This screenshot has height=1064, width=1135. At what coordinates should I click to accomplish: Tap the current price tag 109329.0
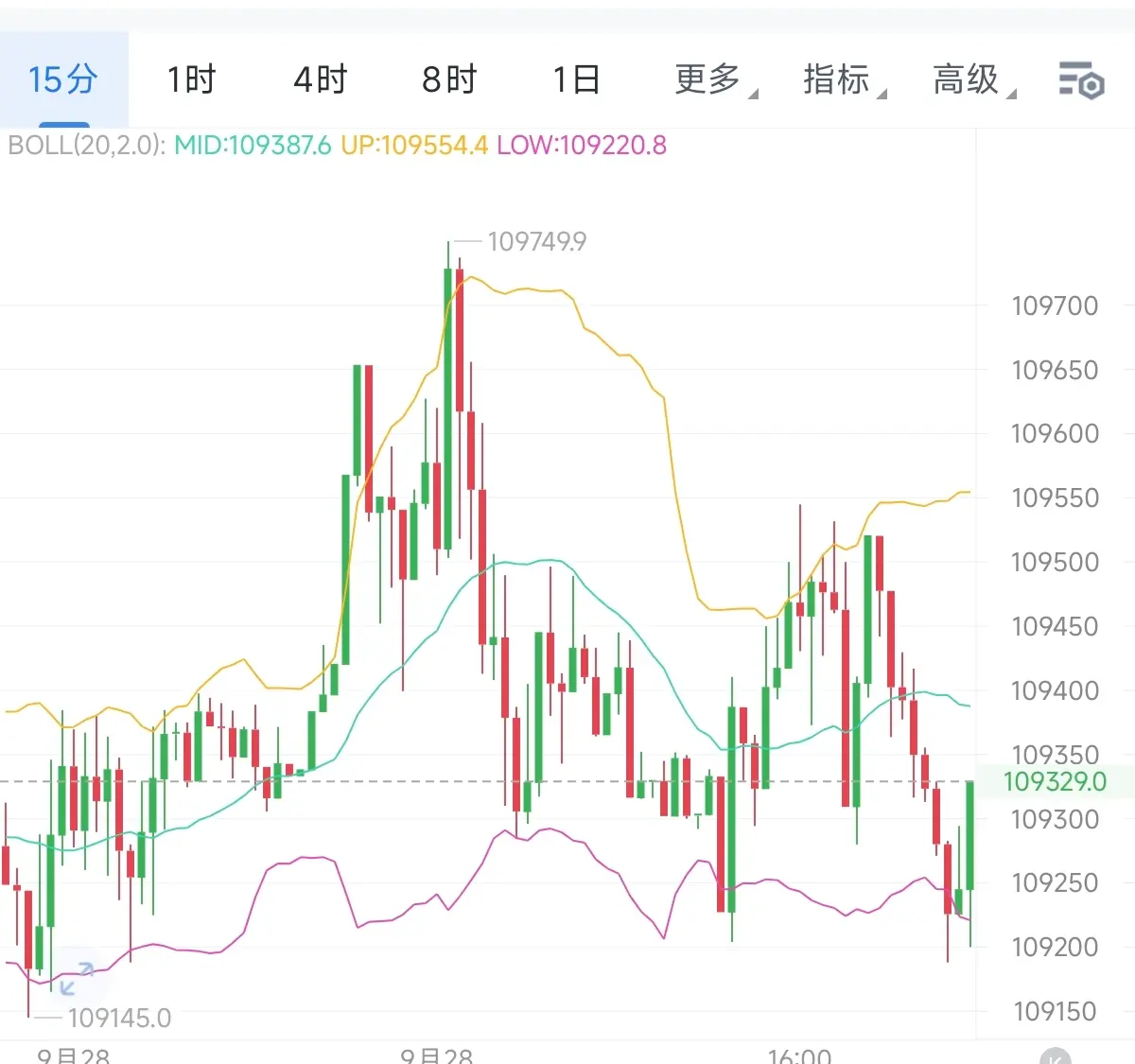pyautogui.click(x=1055, y=781)
